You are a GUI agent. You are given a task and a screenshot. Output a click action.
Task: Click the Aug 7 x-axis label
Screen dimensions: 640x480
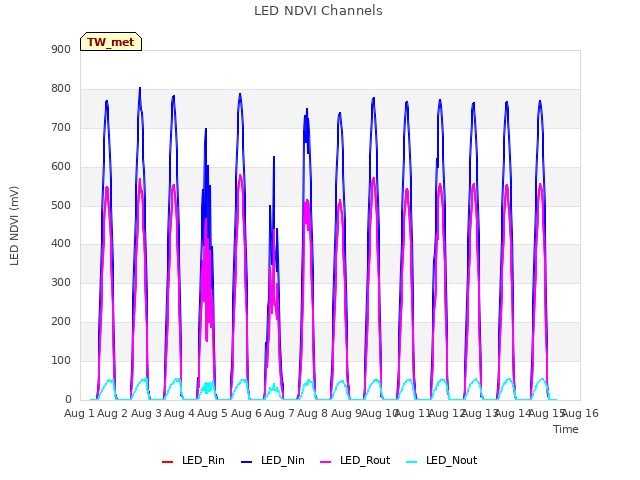tap(279, 413)
